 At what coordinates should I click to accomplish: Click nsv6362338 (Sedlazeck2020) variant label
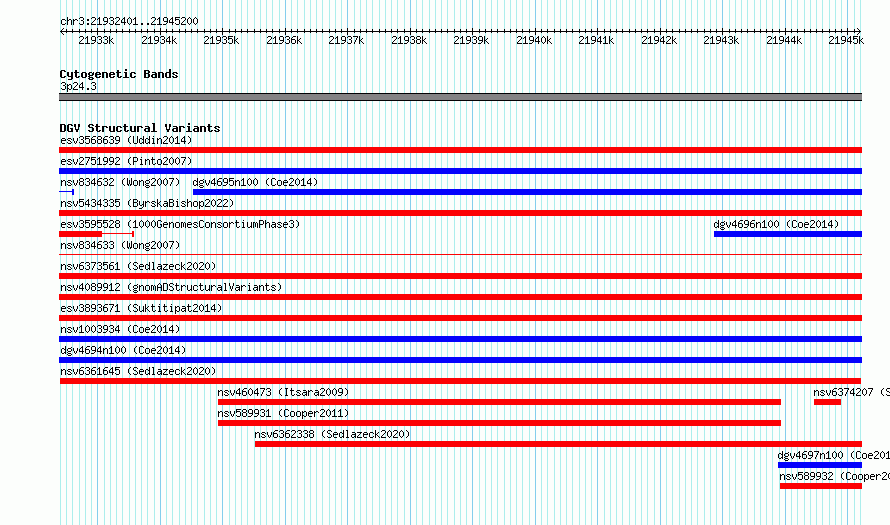[x=332, y=434]
